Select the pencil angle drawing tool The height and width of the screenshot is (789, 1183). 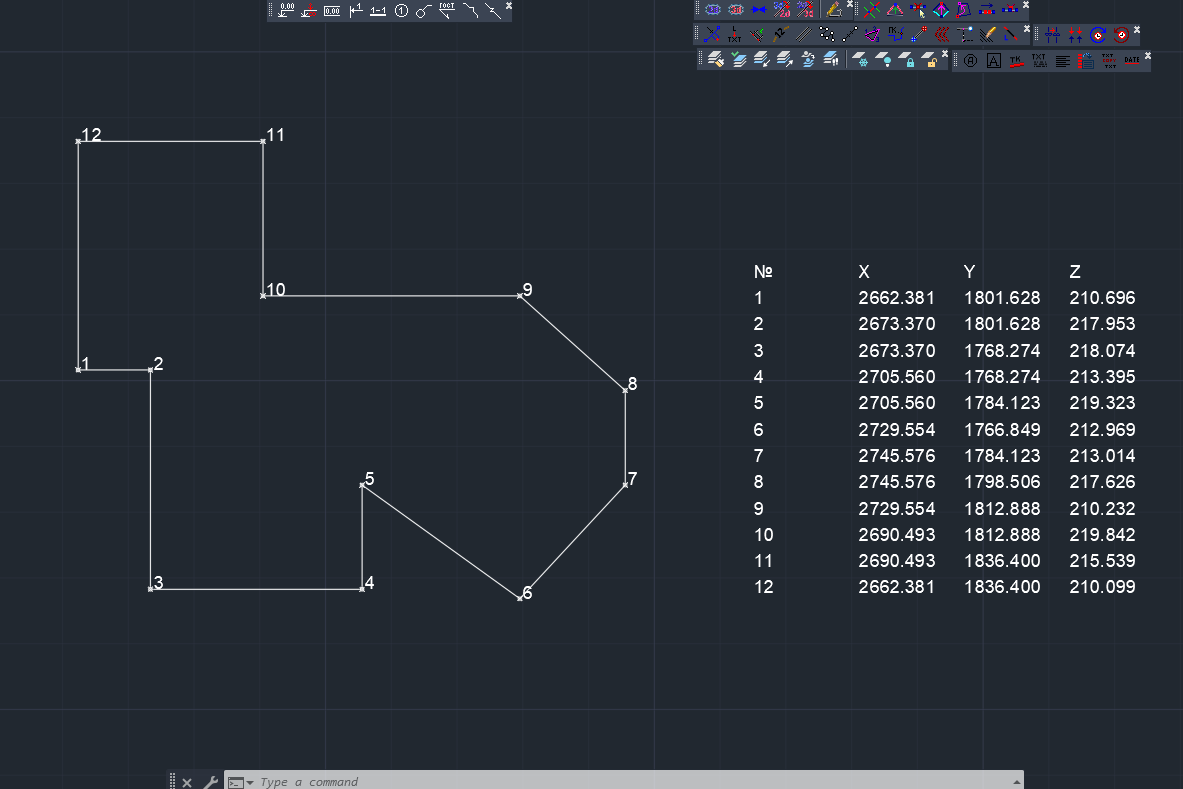tap(833, 10)
